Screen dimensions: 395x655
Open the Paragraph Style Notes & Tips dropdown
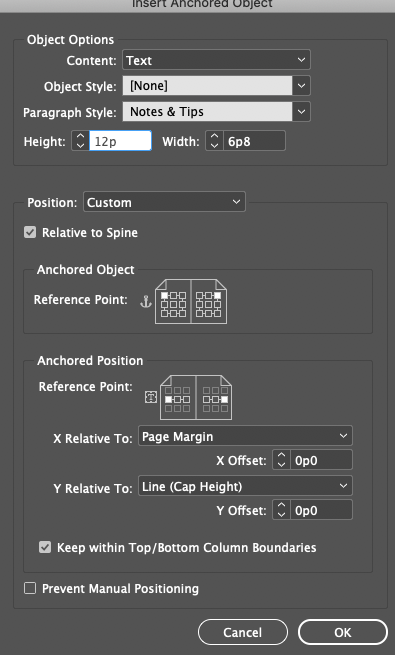[x=216, y=112]
